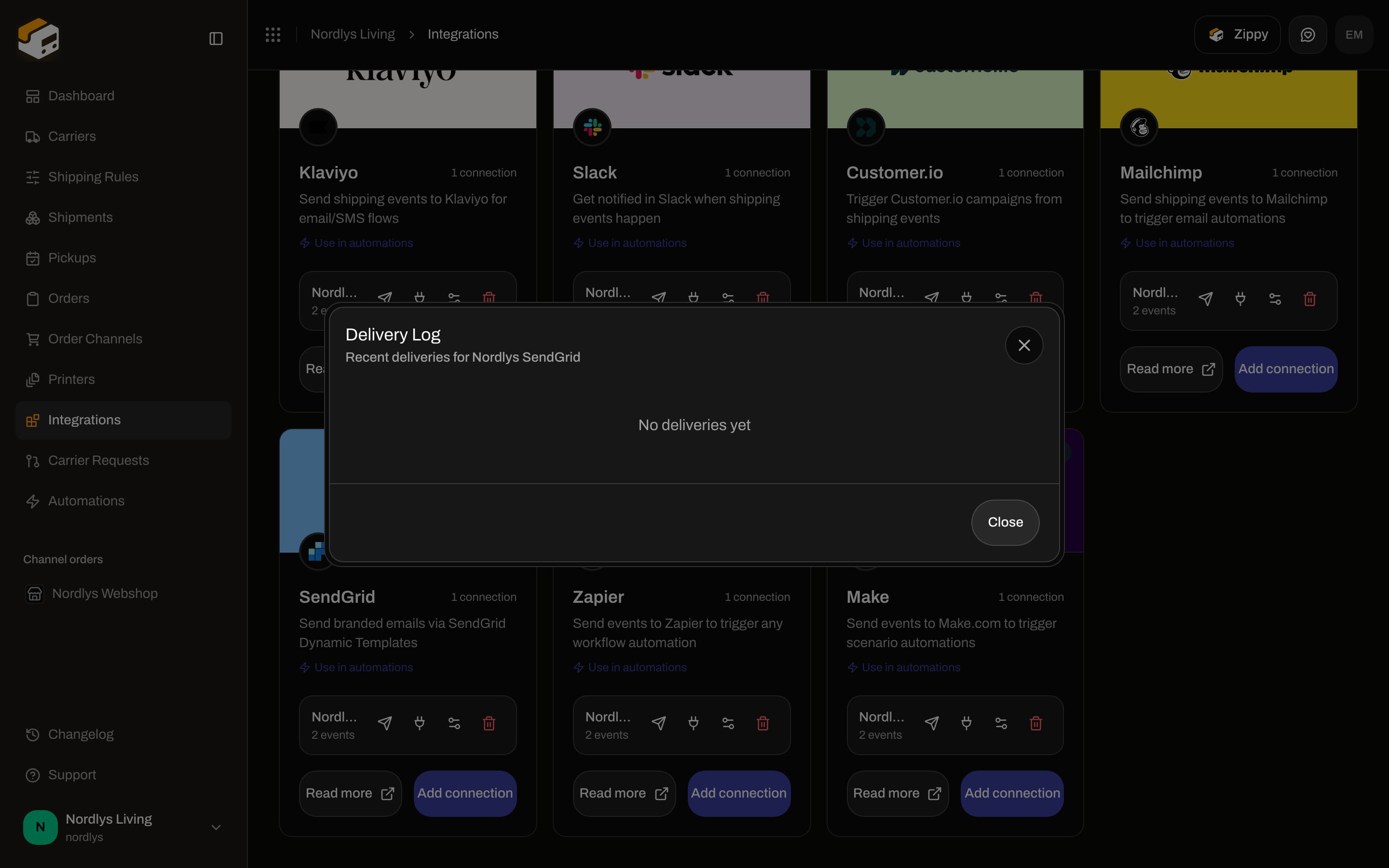Expand the Nordlys Living workspace switcher
The width and height of the screenshot is (1389, 868).
(123, 827)
